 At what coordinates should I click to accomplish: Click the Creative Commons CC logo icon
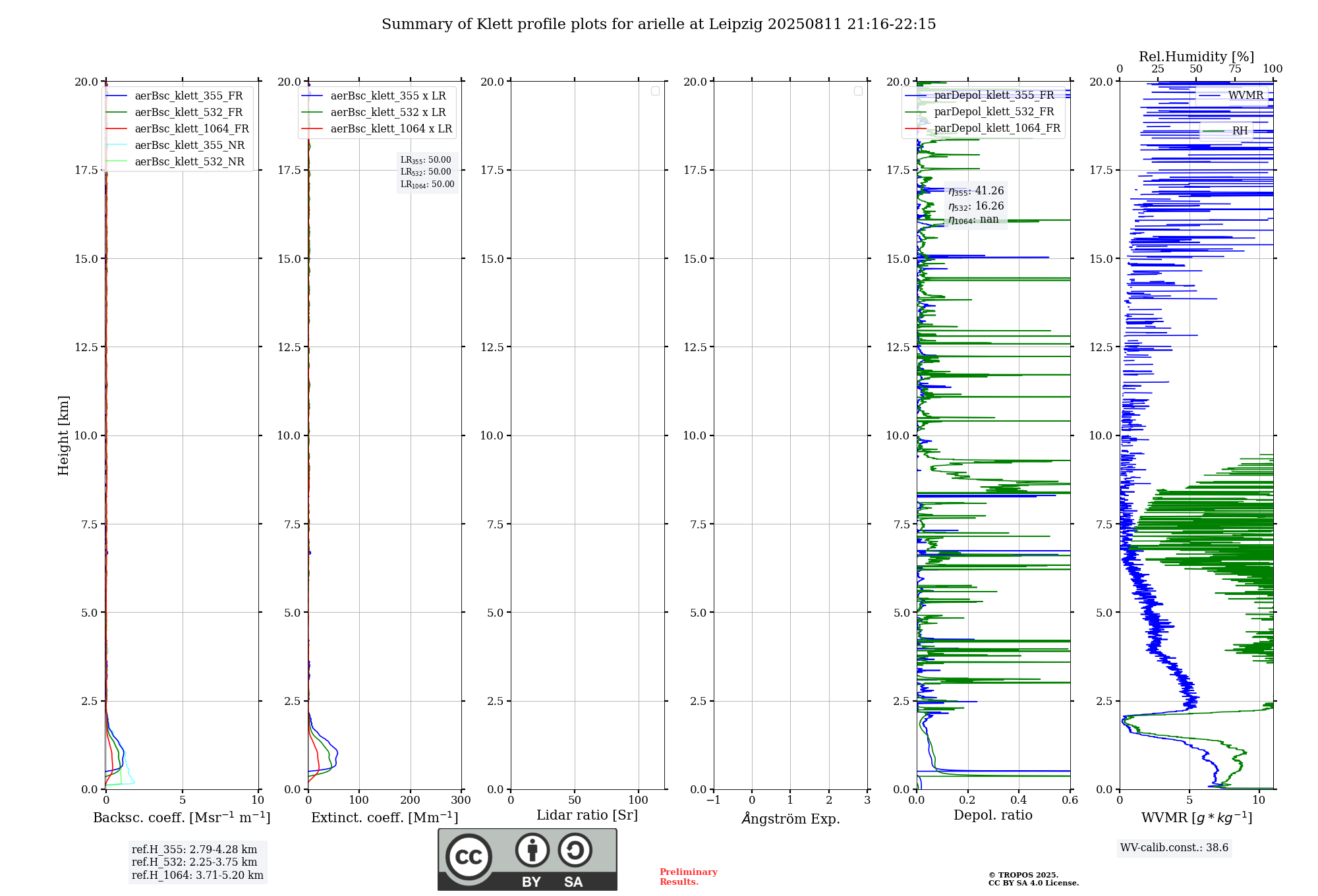[x=469, y=857]
